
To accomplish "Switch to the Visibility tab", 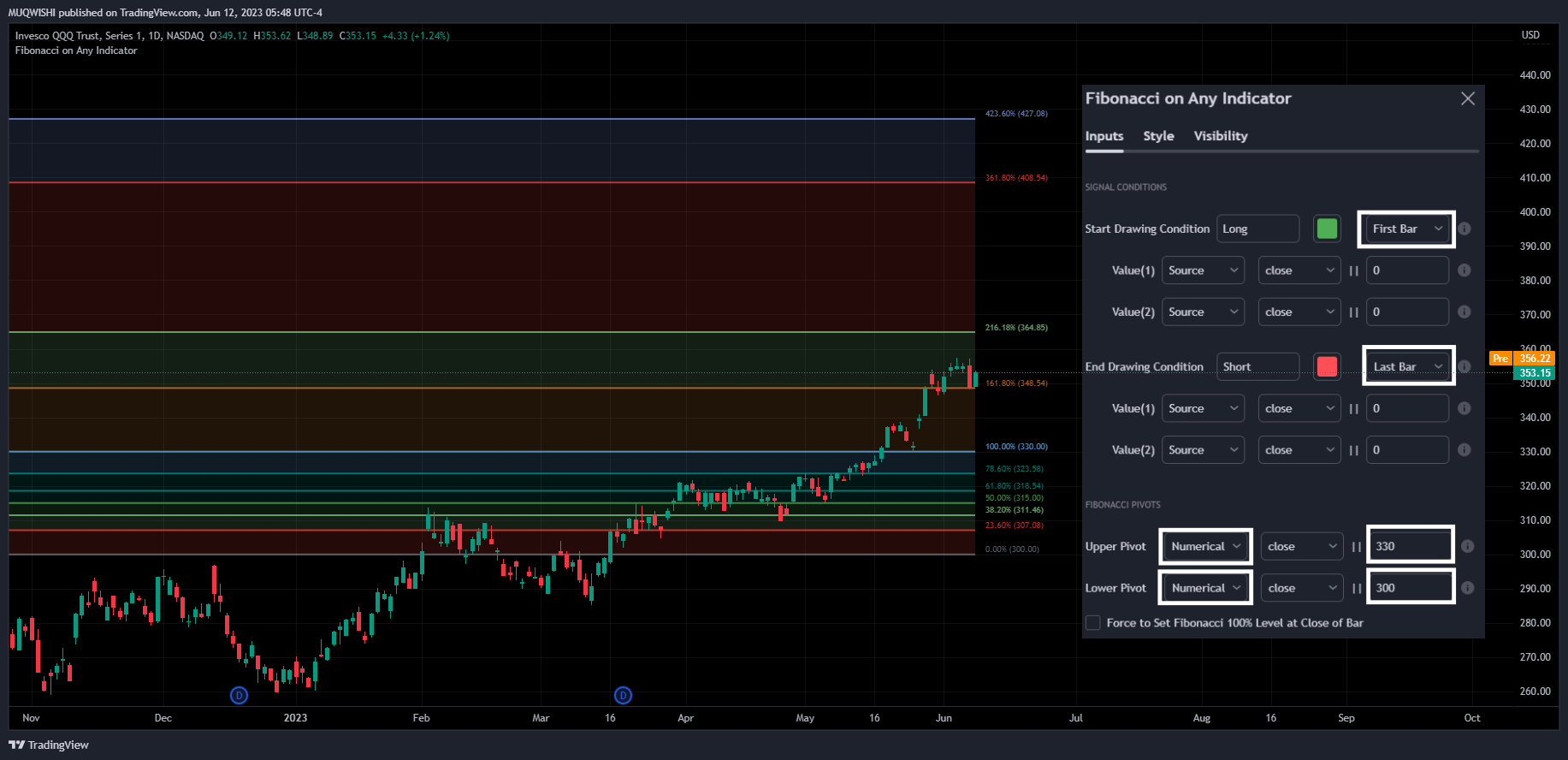I will pos(1221,136).
